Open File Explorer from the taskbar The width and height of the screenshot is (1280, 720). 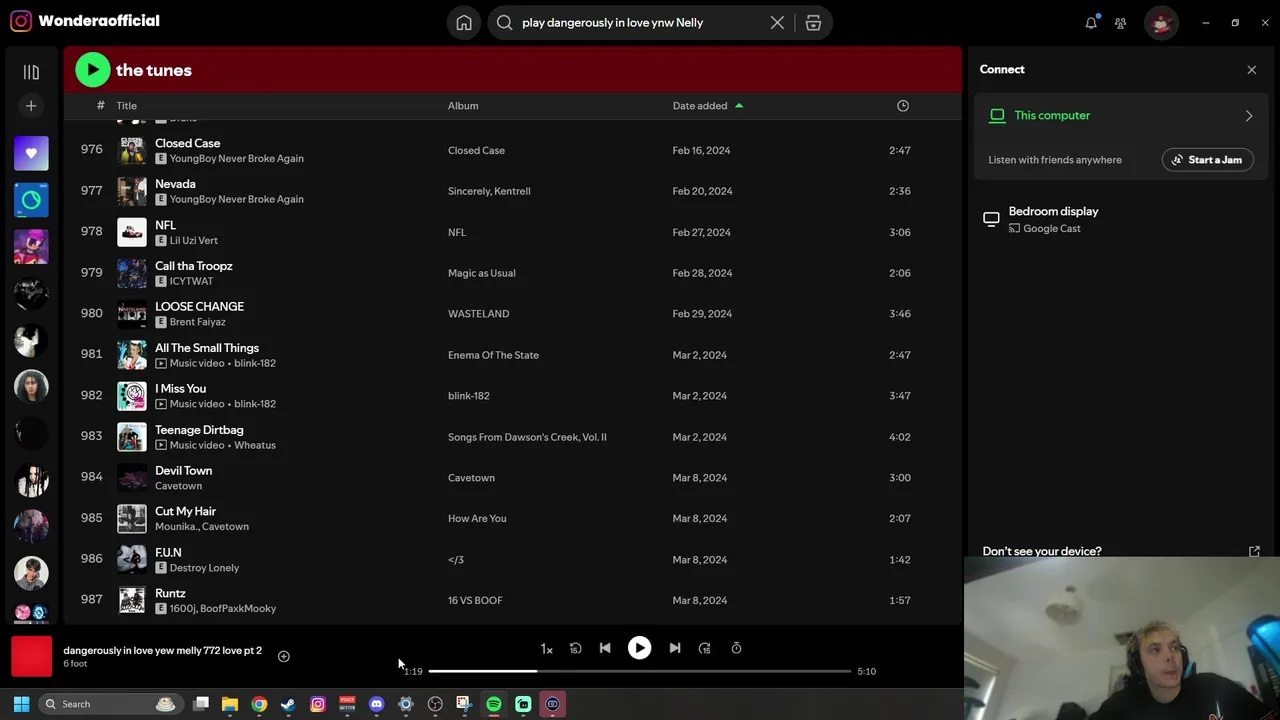pyautogui.click(x=230, y=704)
